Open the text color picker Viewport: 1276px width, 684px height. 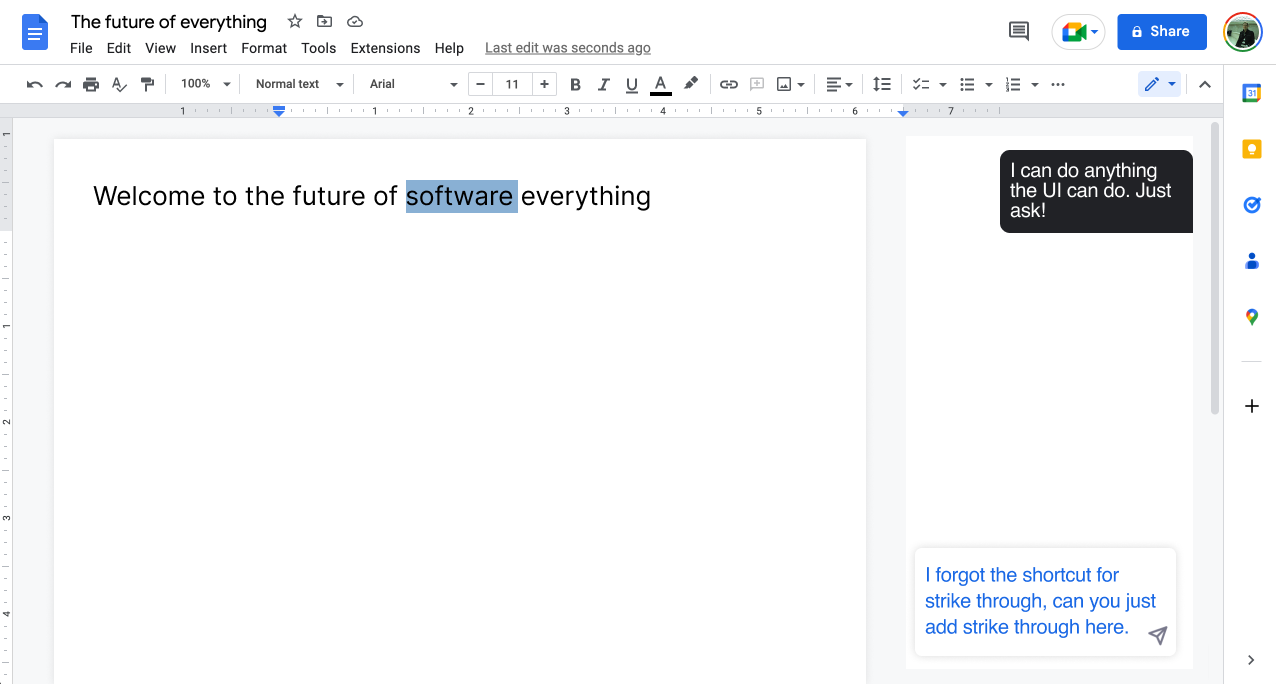(660, 85)
